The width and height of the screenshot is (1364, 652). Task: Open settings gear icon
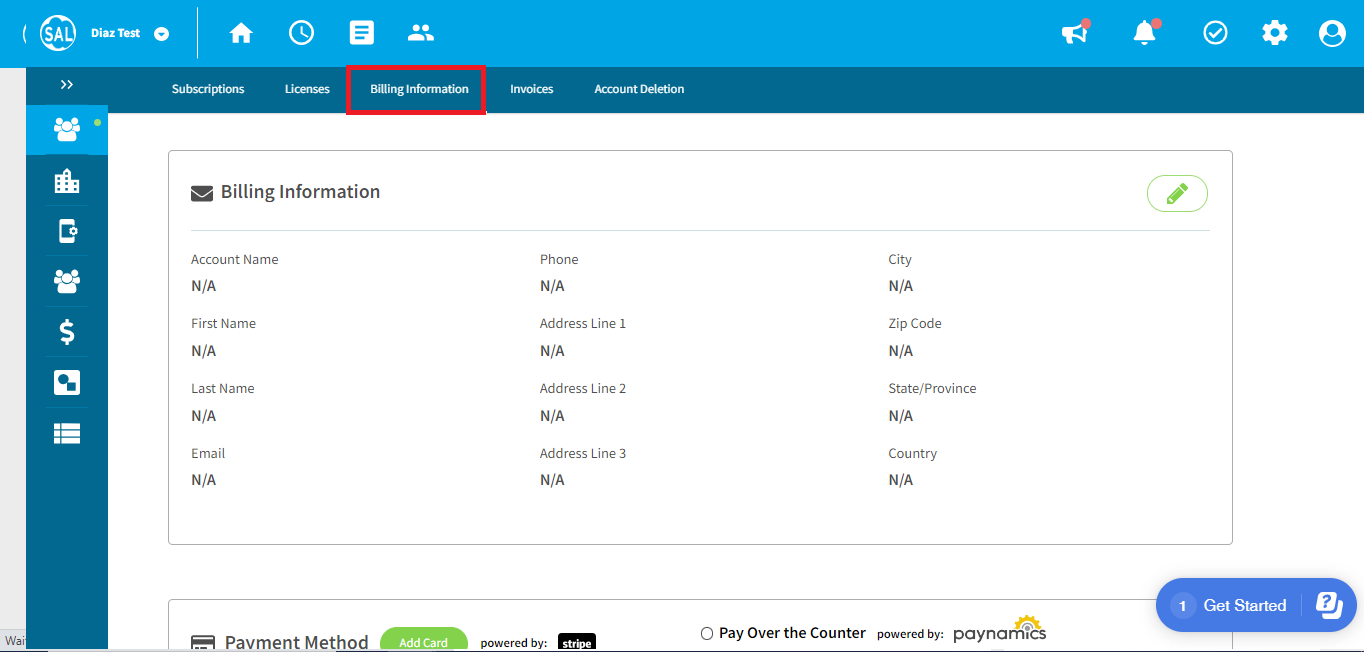tap(1274, 33)
